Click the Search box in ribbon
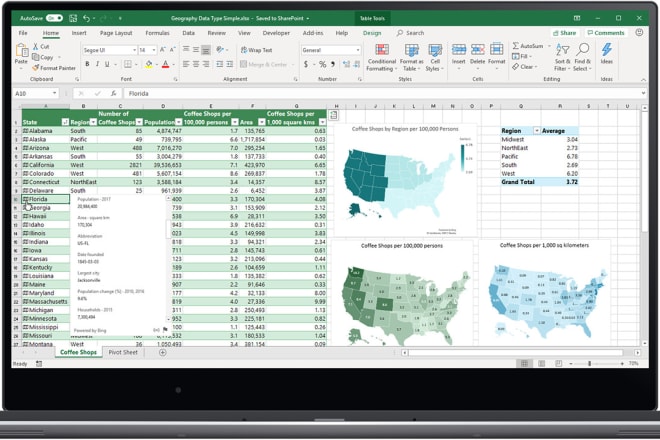The width and height of the screenshot is (660, 440). coord(410,33)
